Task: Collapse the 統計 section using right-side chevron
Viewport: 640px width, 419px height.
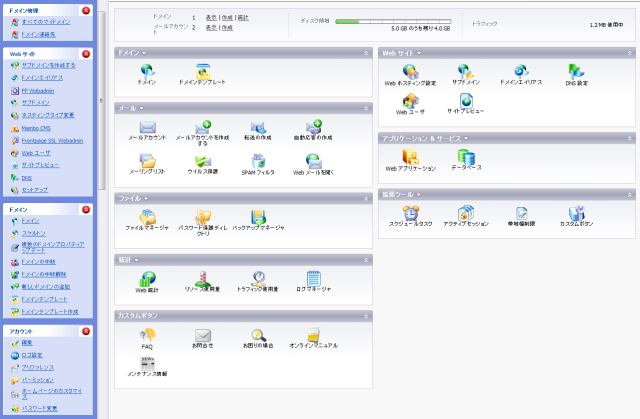Action: pyautogui.click(x=367, y=260)
